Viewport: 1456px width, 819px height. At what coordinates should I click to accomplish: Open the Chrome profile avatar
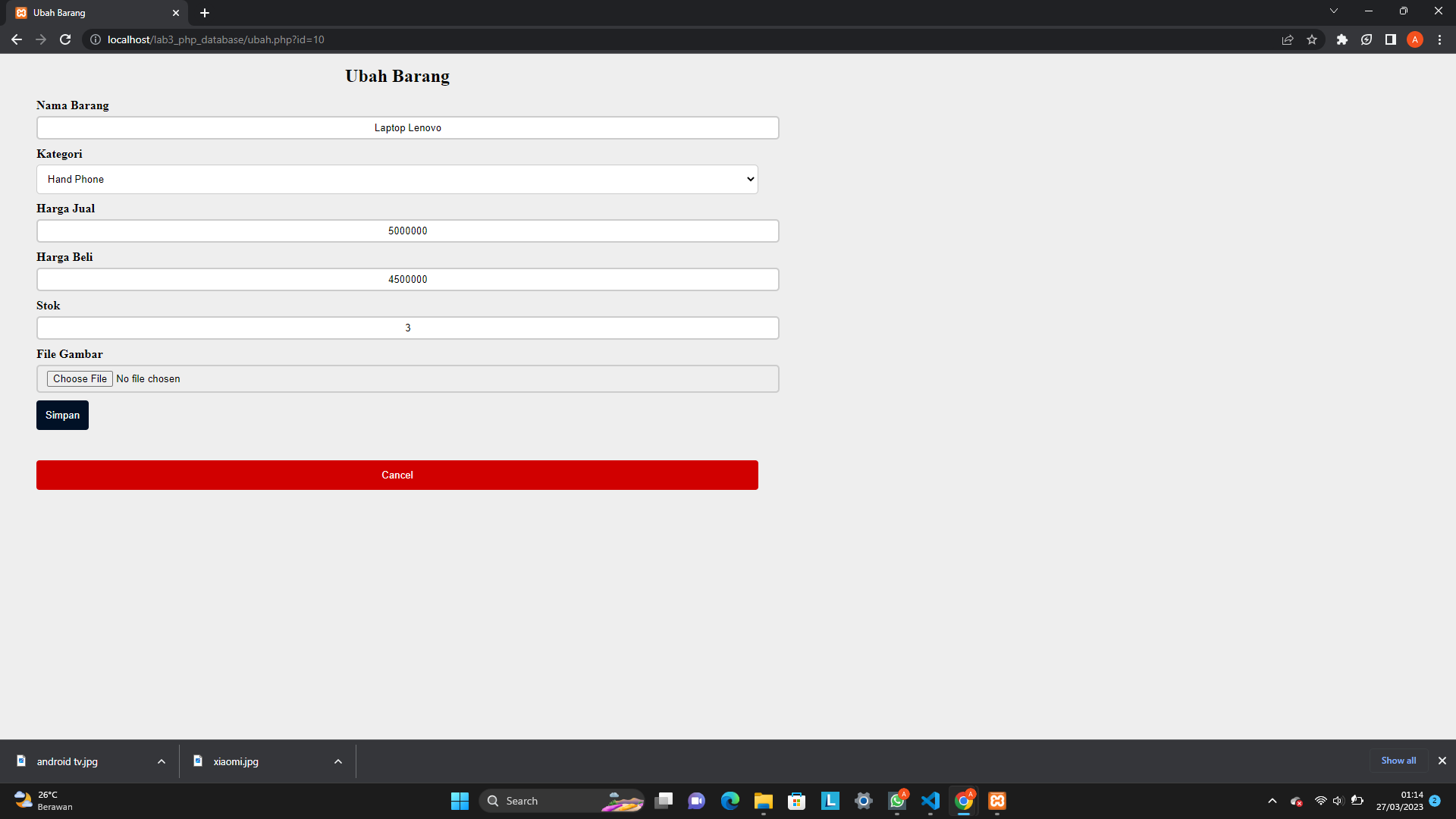pyautogui.click(x=1415, y=39)
